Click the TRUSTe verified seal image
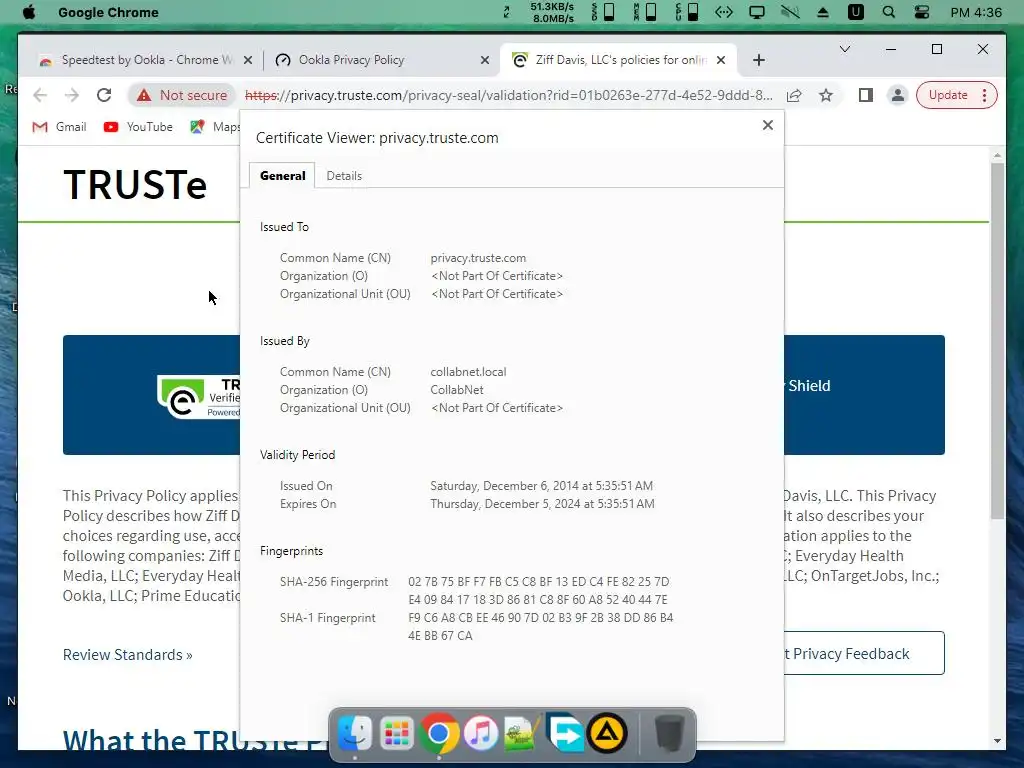The image size is (1024, 768). point(199,396)
